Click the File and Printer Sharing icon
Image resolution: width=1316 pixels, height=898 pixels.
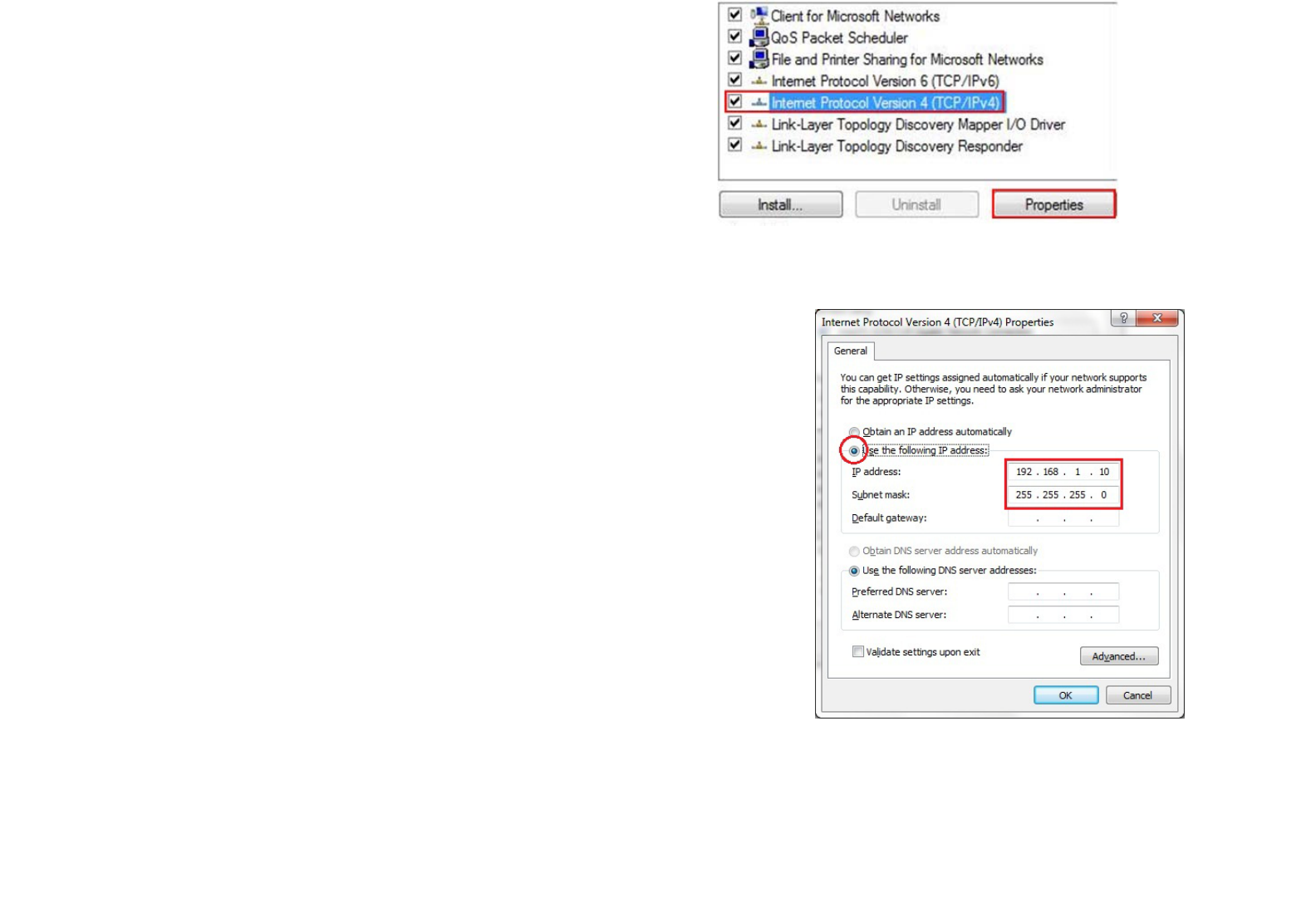pos(759,59)
